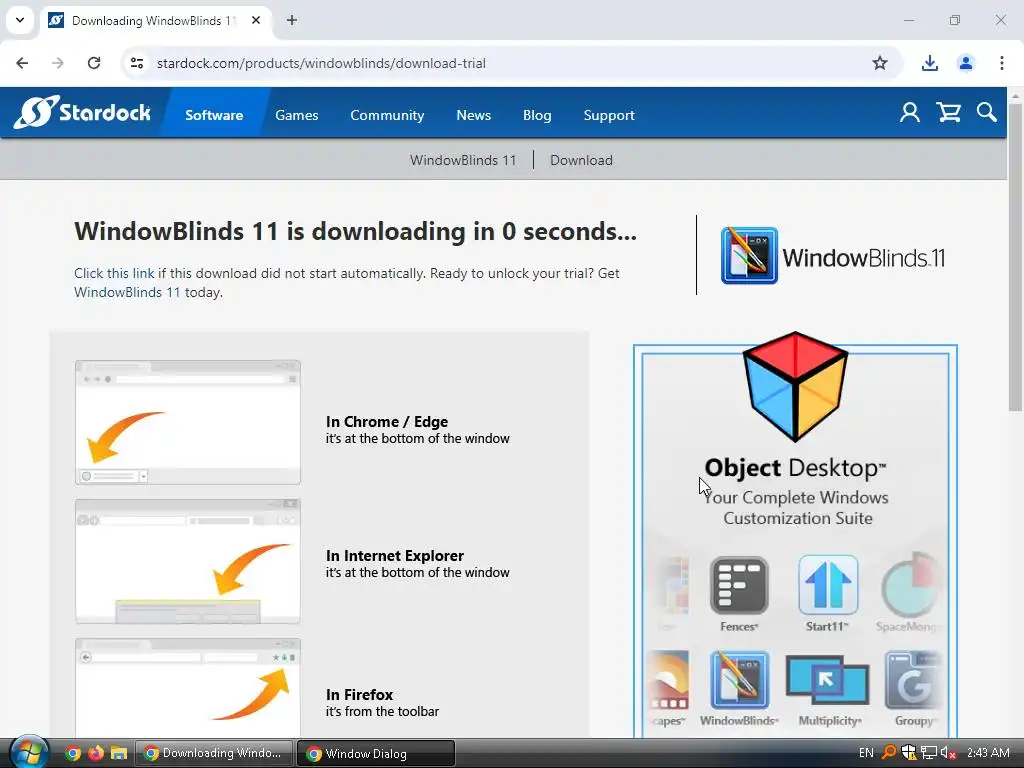This screenshot has width=1024, height=768.
Task: Click the SpaceMonger app icon
Action: (910, 585)
